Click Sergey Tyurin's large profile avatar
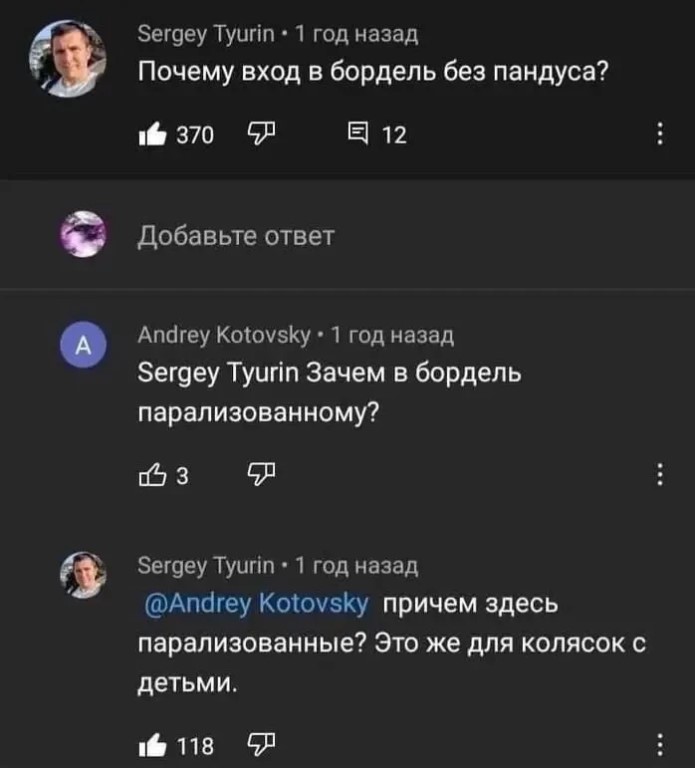Screen dimensions: 695x768 (68, 59)
